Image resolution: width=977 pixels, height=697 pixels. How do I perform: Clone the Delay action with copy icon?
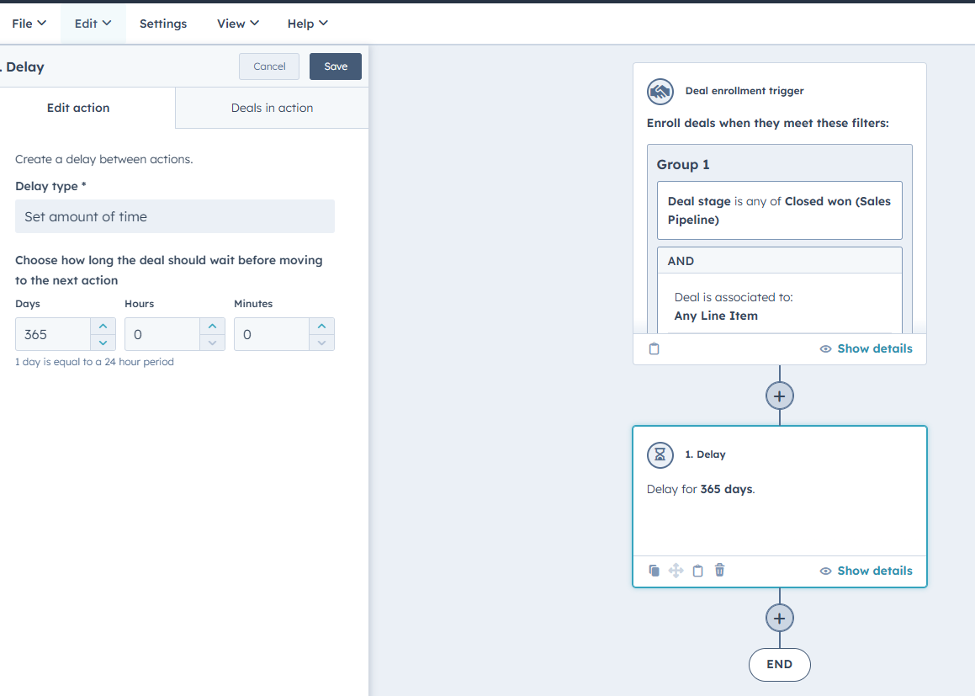click(654, 571)
